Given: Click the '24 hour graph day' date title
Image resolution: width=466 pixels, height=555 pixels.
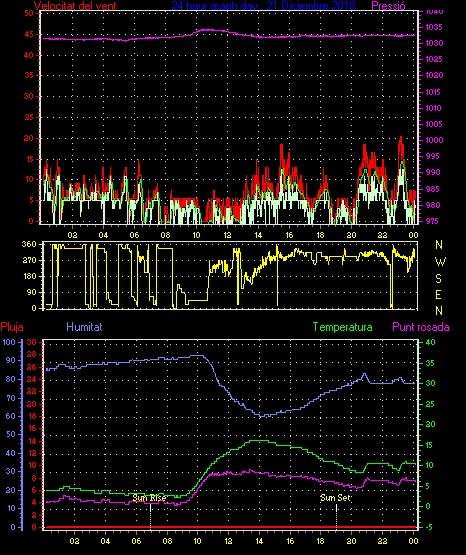Looking at the screenshot, I should (x=263, y=6).
